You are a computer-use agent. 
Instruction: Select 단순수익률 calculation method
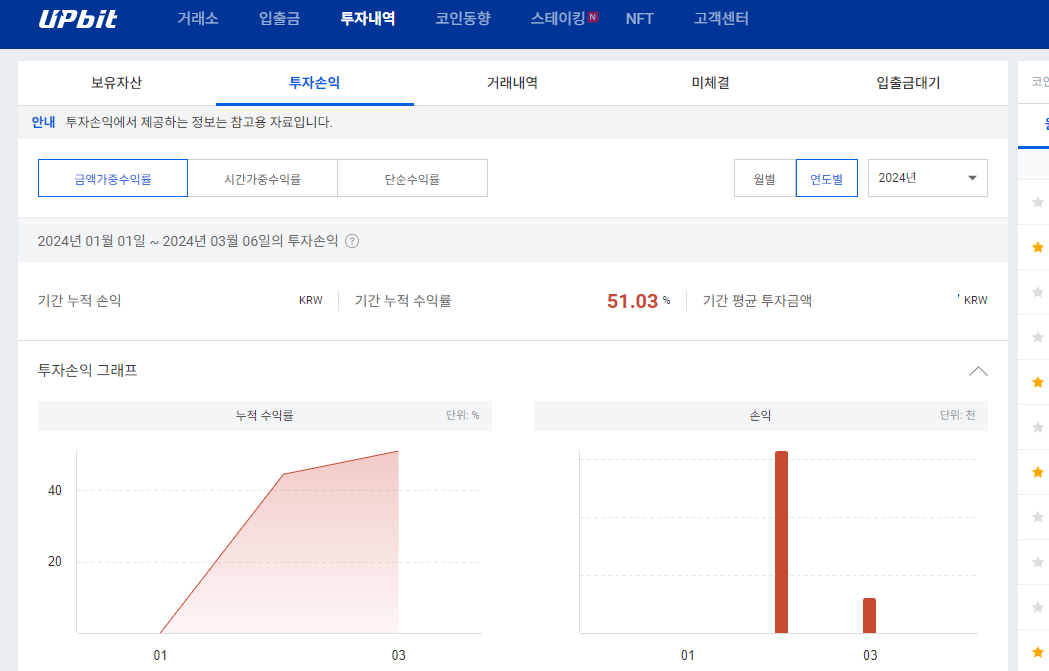tap(412, 178)
